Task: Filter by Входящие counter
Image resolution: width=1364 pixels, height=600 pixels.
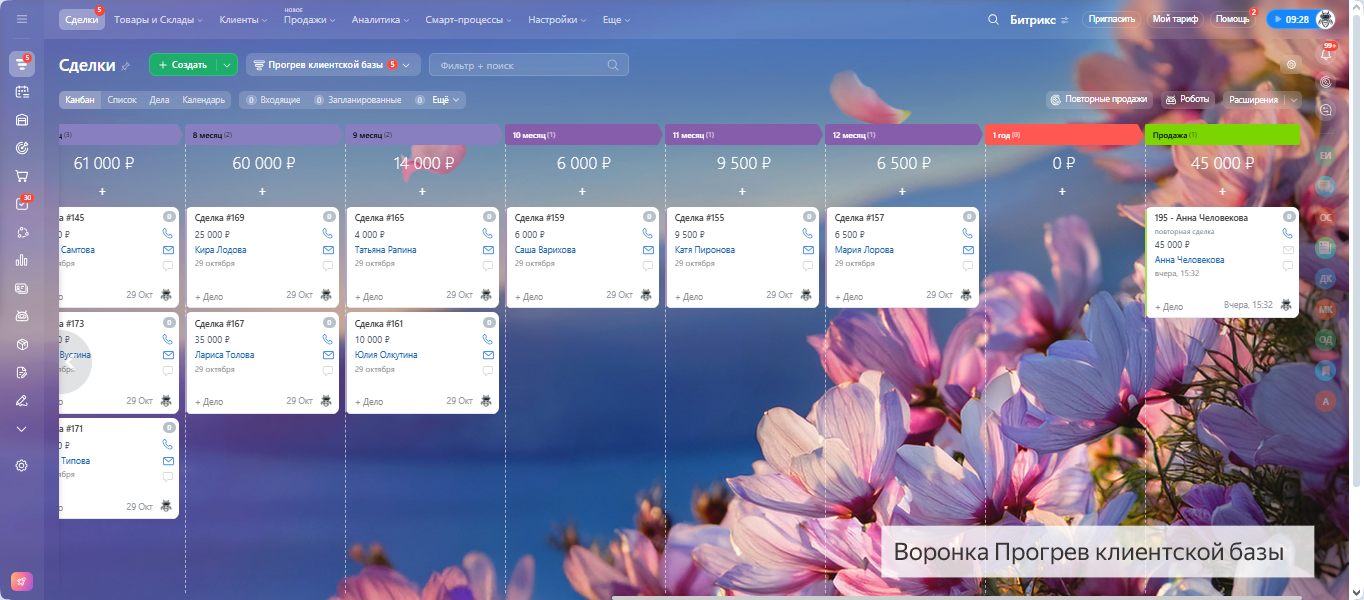Action: tap(273, 100)
